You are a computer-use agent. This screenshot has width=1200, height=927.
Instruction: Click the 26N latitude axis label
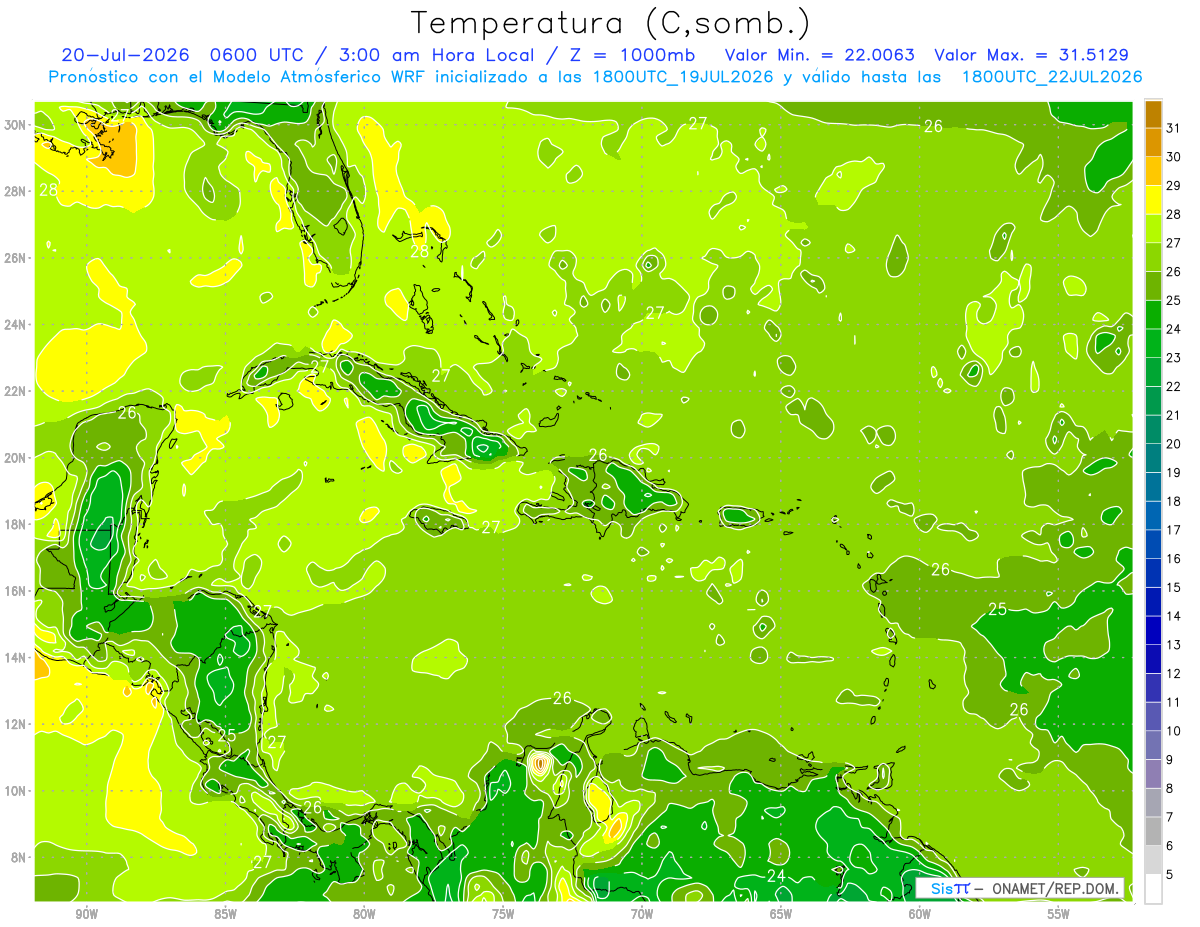15,257
